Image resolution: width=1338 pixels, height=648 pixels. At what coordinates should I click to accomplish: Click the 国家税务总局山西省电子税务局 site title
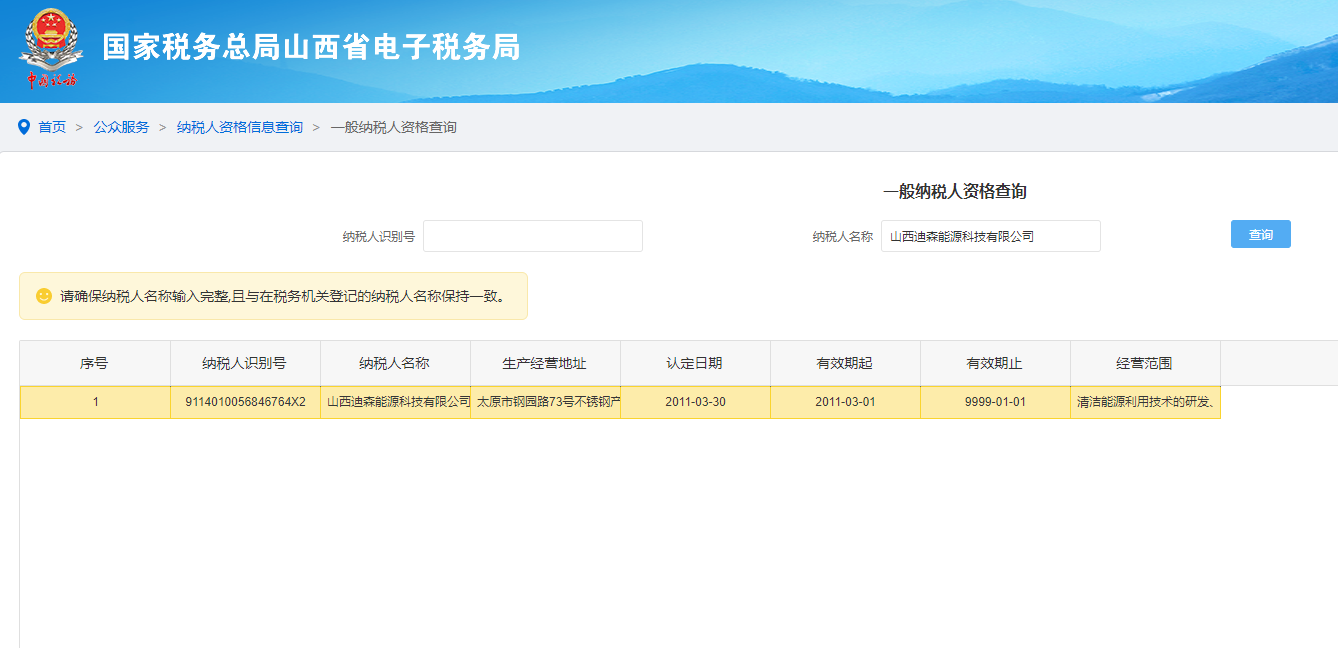tap(312, 47)
